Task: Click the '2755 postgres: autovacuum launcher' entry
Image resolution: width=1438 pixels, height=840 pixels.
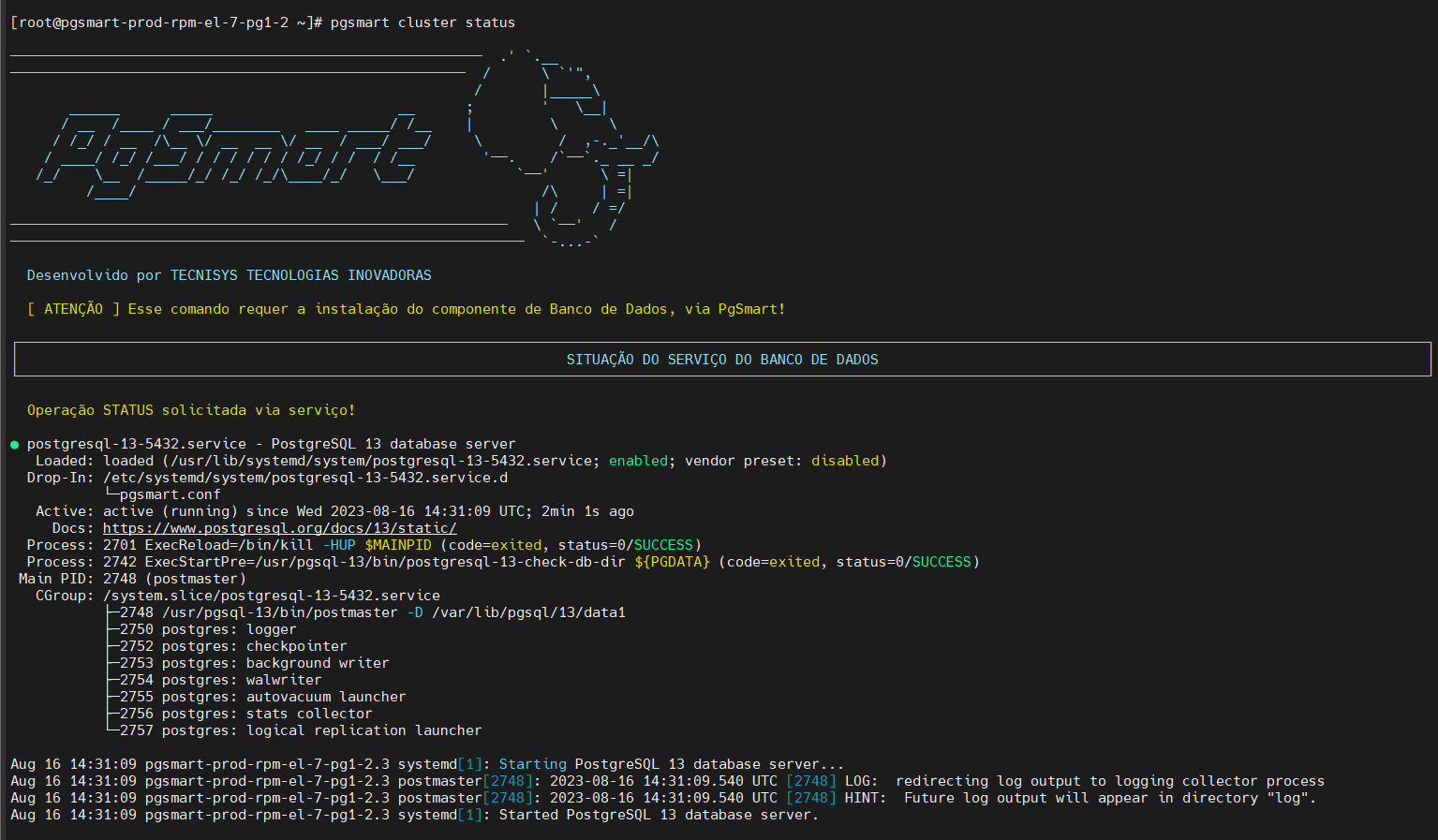Action: (263, 697)
